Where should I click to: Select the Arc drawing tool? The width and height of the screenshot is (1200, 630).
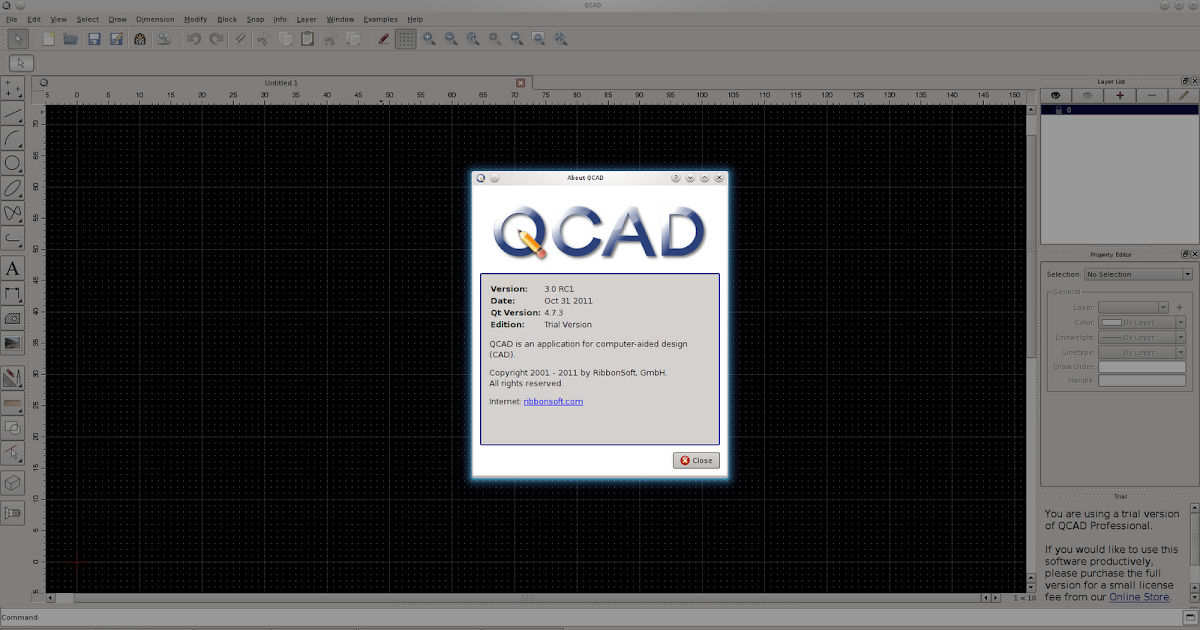(13, 138)
